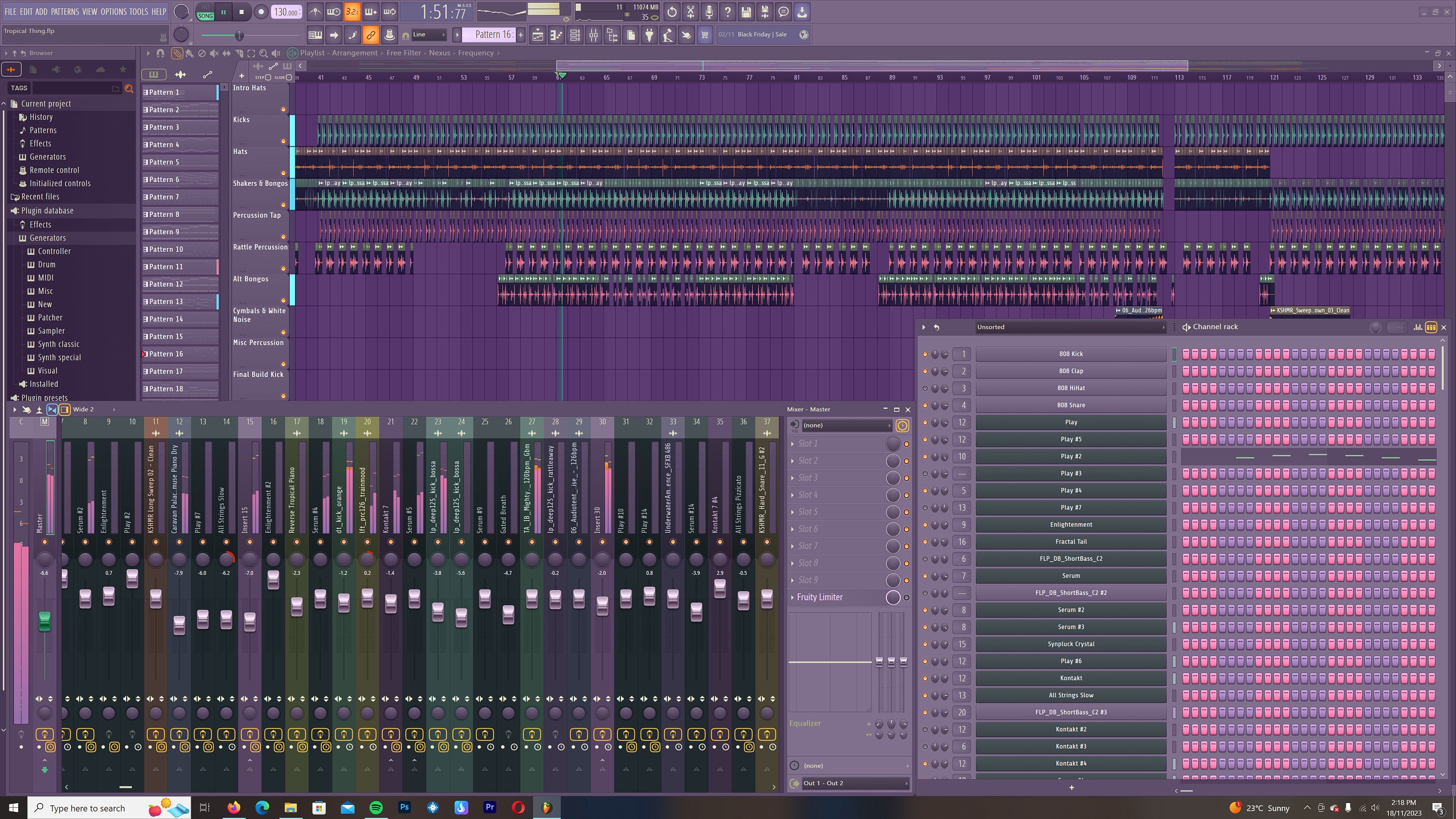Open the plugin picker plug icon
The height and width of the screenshot is (819, 1456).
(649, 34)
